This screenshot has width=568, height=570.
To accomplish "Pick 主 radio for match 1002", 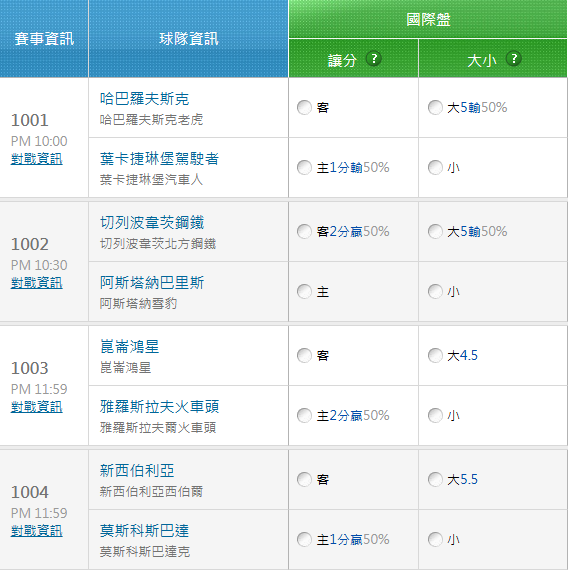I will (304, 292).
